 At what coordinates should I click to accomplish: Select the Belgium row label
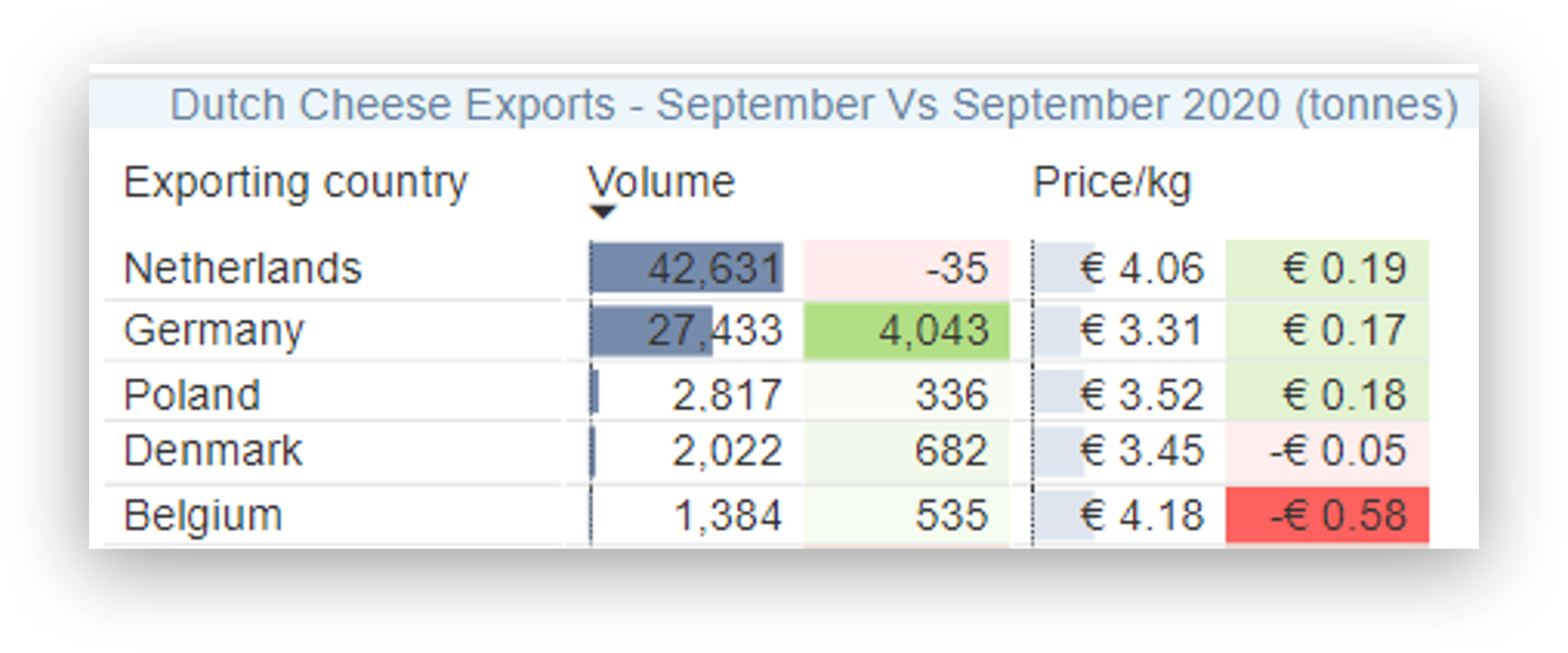coord(203,515)
